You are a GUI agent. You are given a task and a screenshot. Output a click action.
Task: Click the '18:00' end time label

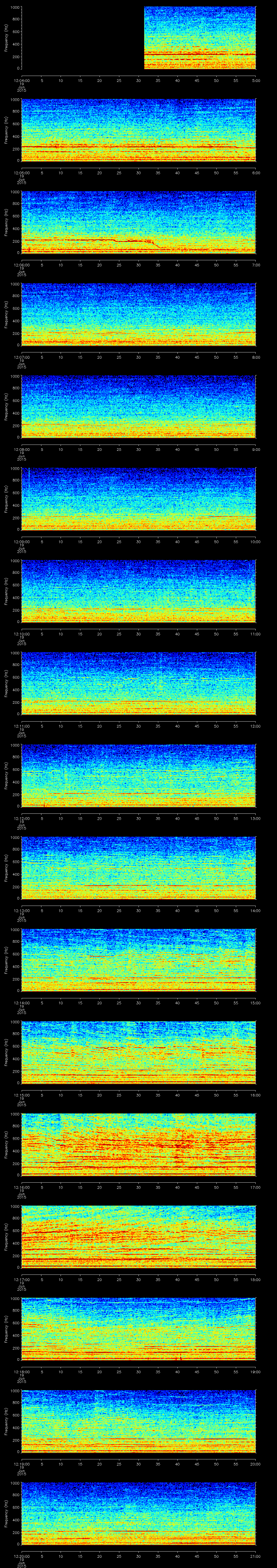click(255, 1279)
